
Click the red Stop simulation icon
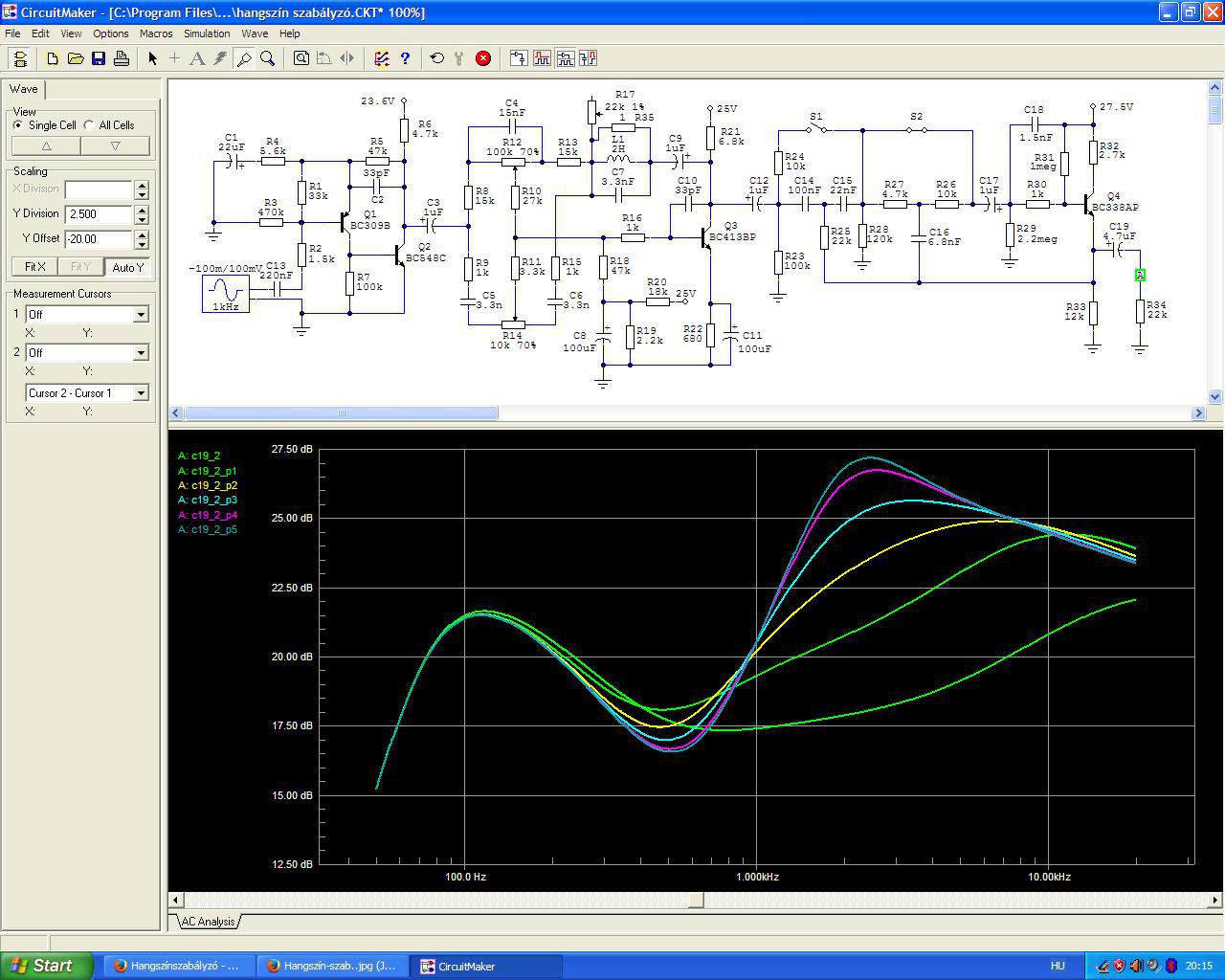point(483,58)
